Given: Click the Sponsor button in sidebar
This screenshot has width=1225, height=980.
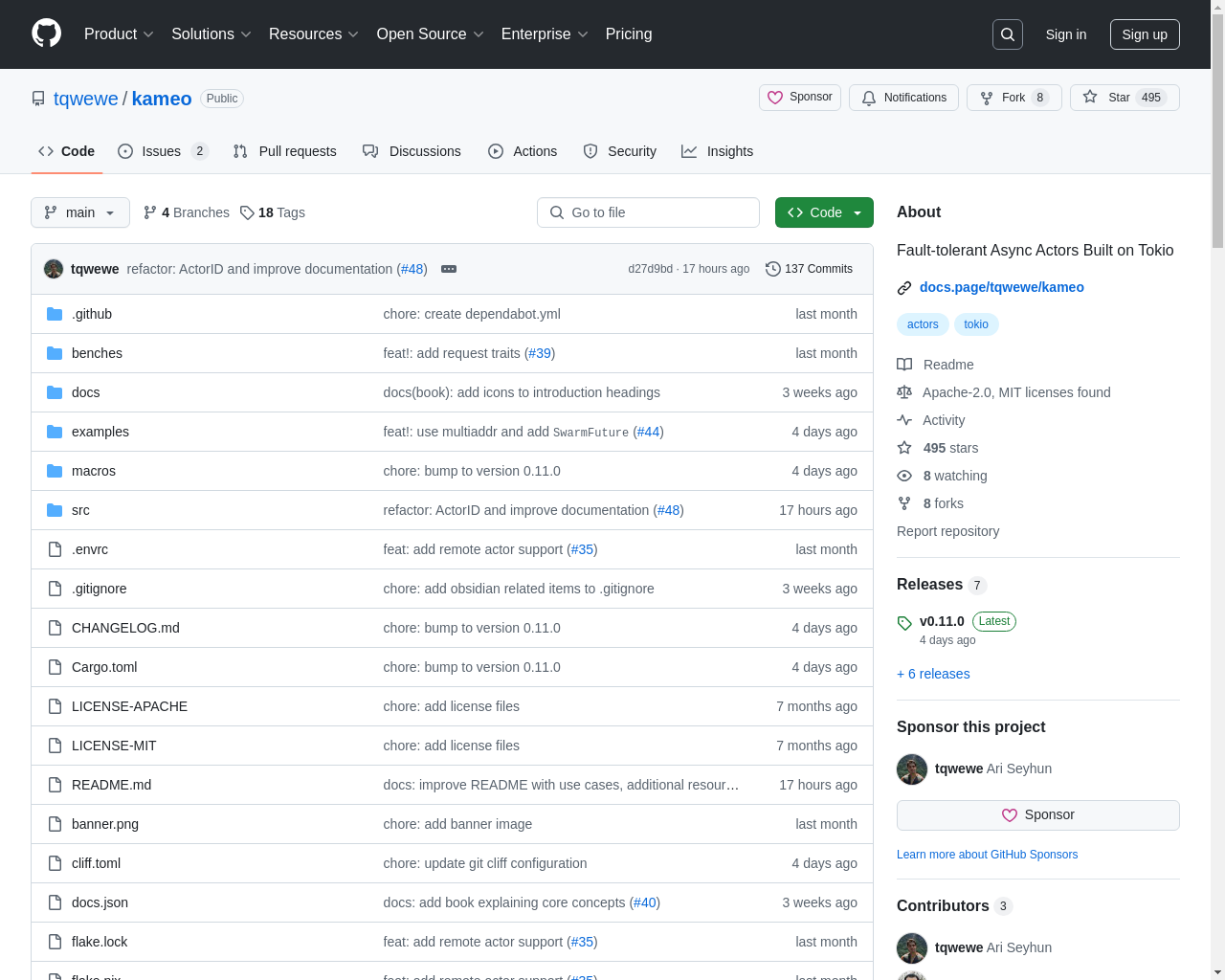Looking at the screenshot, I should [1038, 815].
